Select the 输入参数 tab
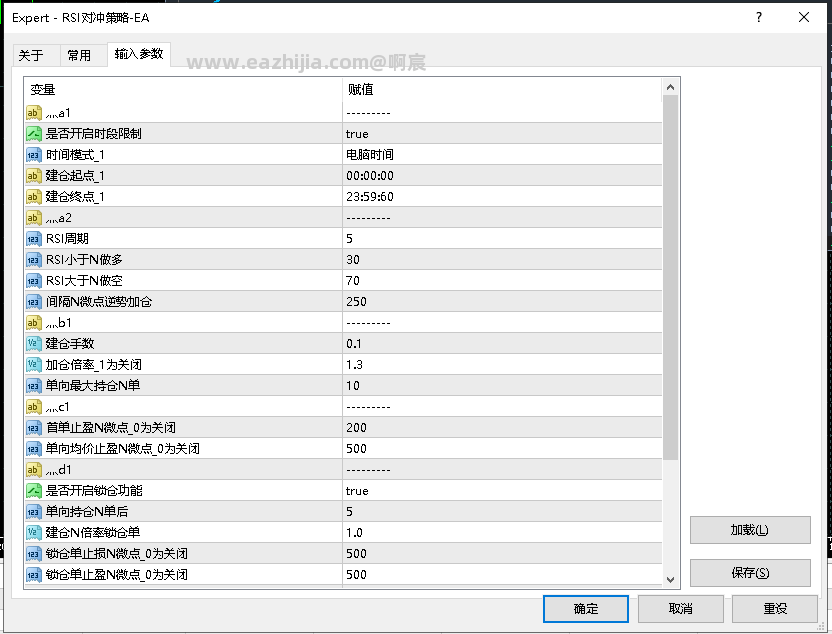 [x=138, y=54]
